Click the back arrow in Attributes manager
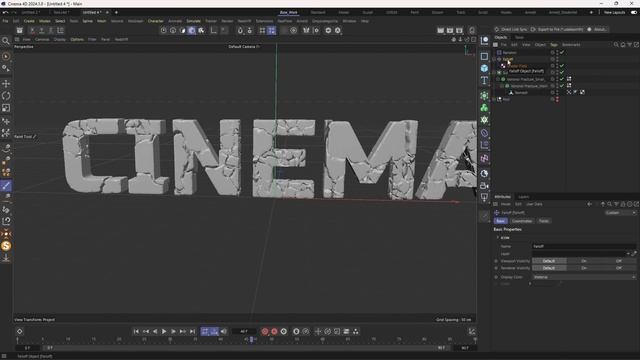This screenshot has height=360, width=640. click(589, 204)
